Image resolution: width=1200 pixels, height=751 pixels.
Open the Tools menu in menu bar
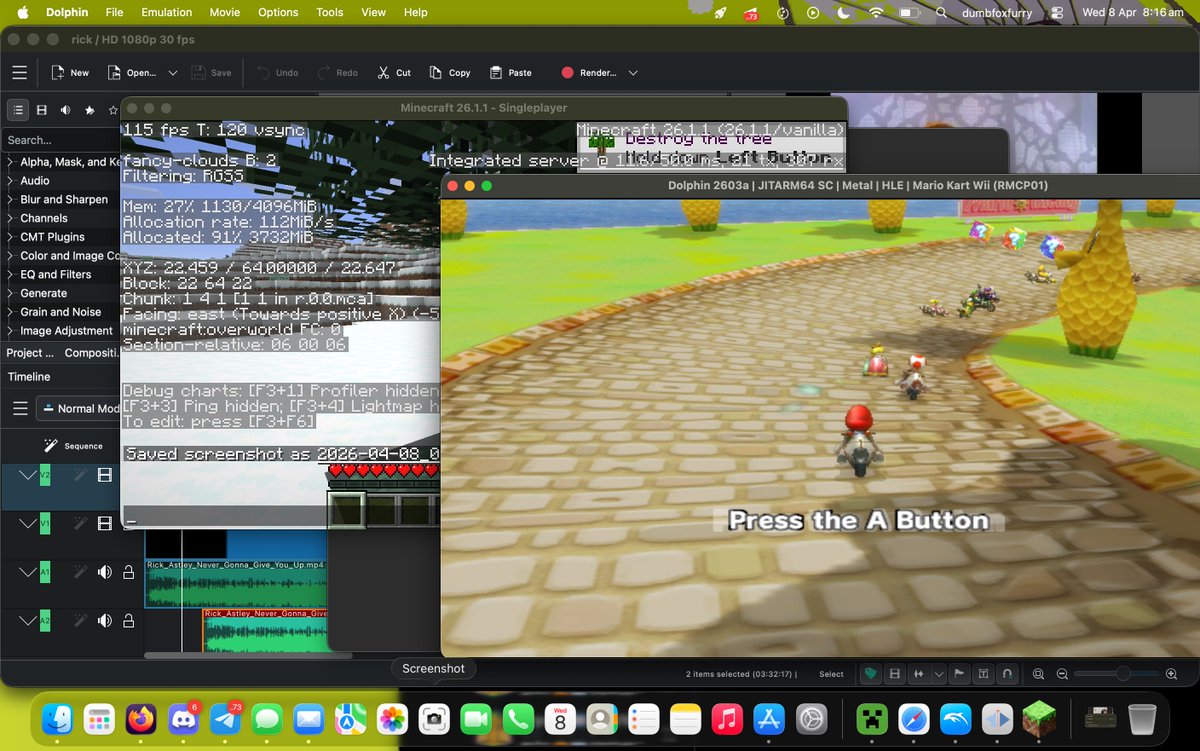pyautogui.click(x=330, y=12)
